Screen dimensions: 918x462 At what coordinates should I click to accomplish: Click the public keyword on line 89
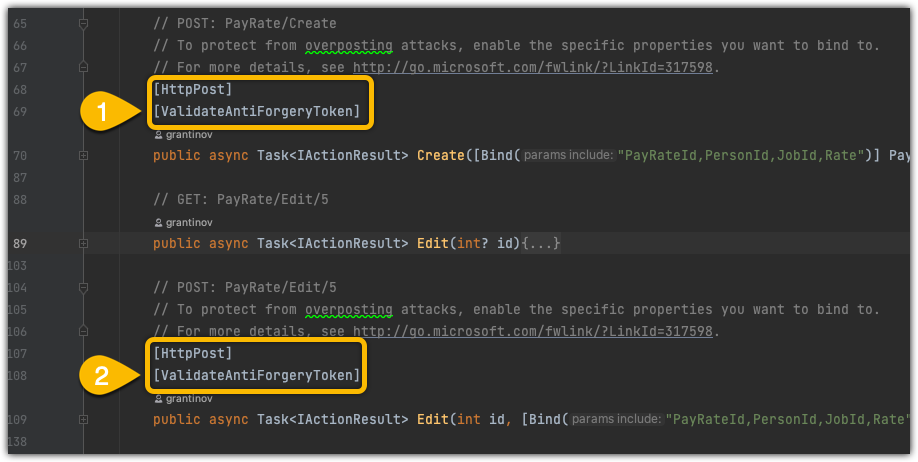click(x=177, y=243)
